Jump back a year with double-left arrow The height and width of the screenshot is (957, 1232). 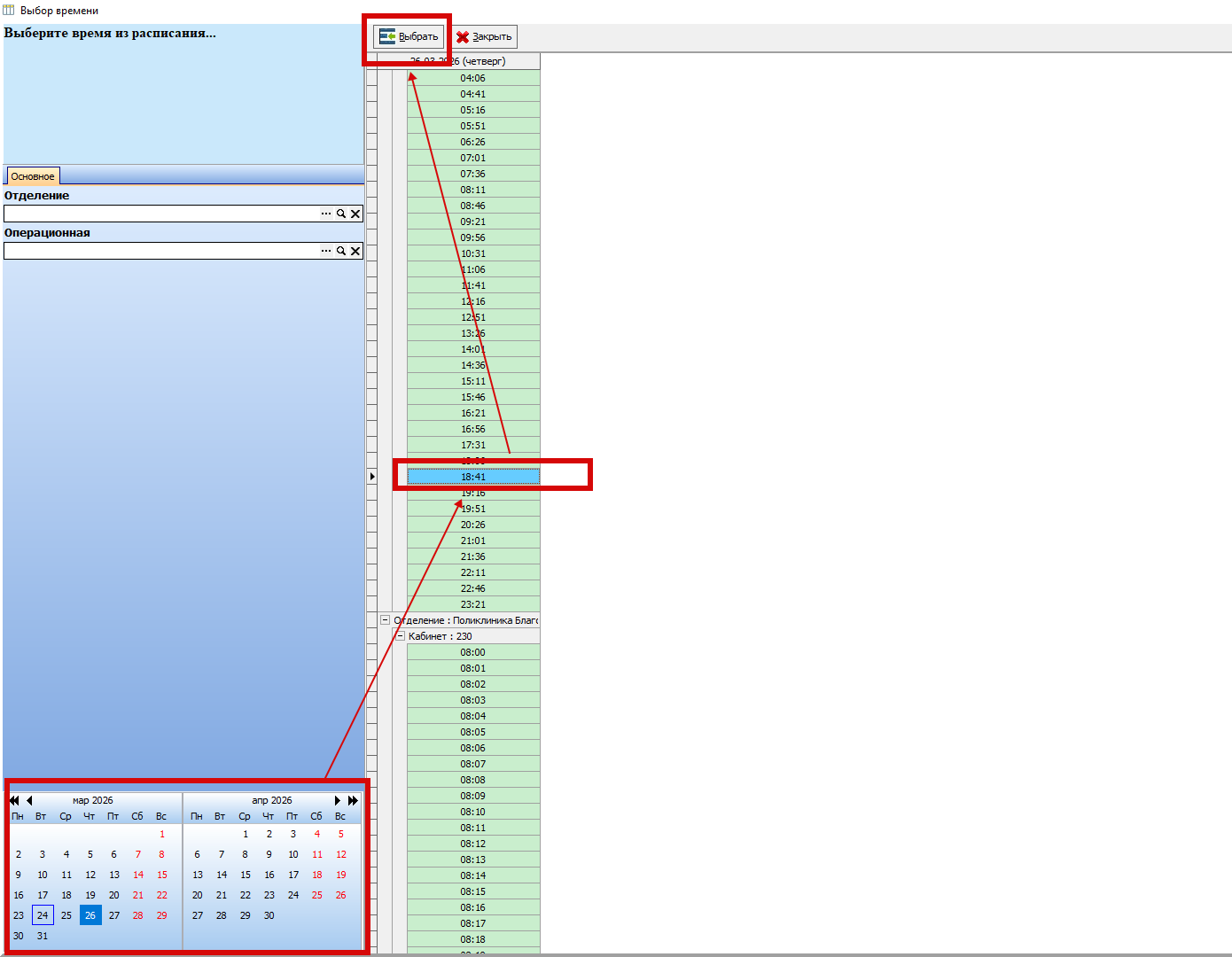[x=14, y=800]
